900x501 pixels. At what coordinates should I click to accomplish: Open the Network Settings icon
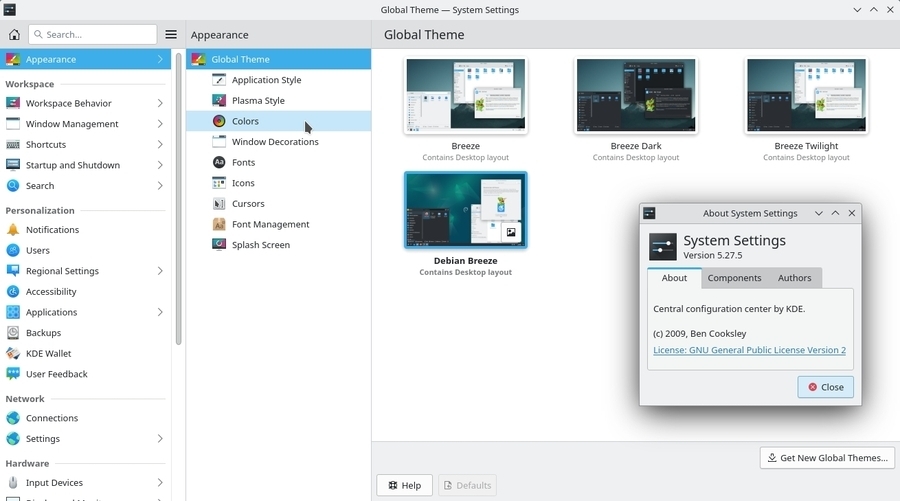[x=13, y=438]
